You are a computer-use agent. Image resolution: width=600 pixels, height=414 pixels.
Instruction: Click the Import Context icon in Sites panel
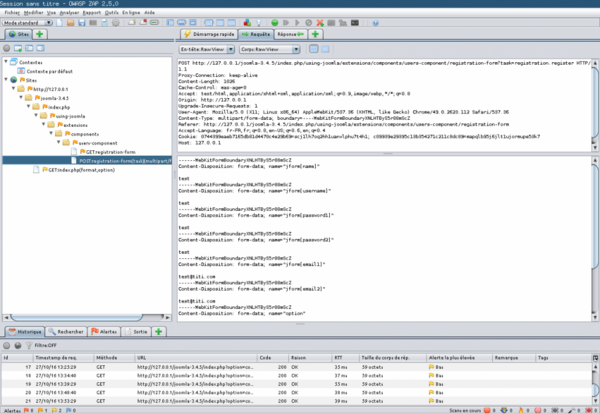[29, 48]
